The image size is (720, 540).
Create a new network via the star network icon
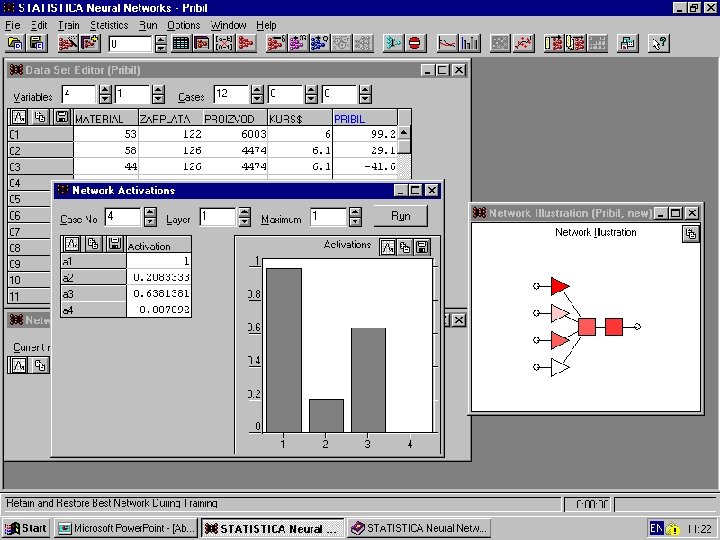coord(90,44)
